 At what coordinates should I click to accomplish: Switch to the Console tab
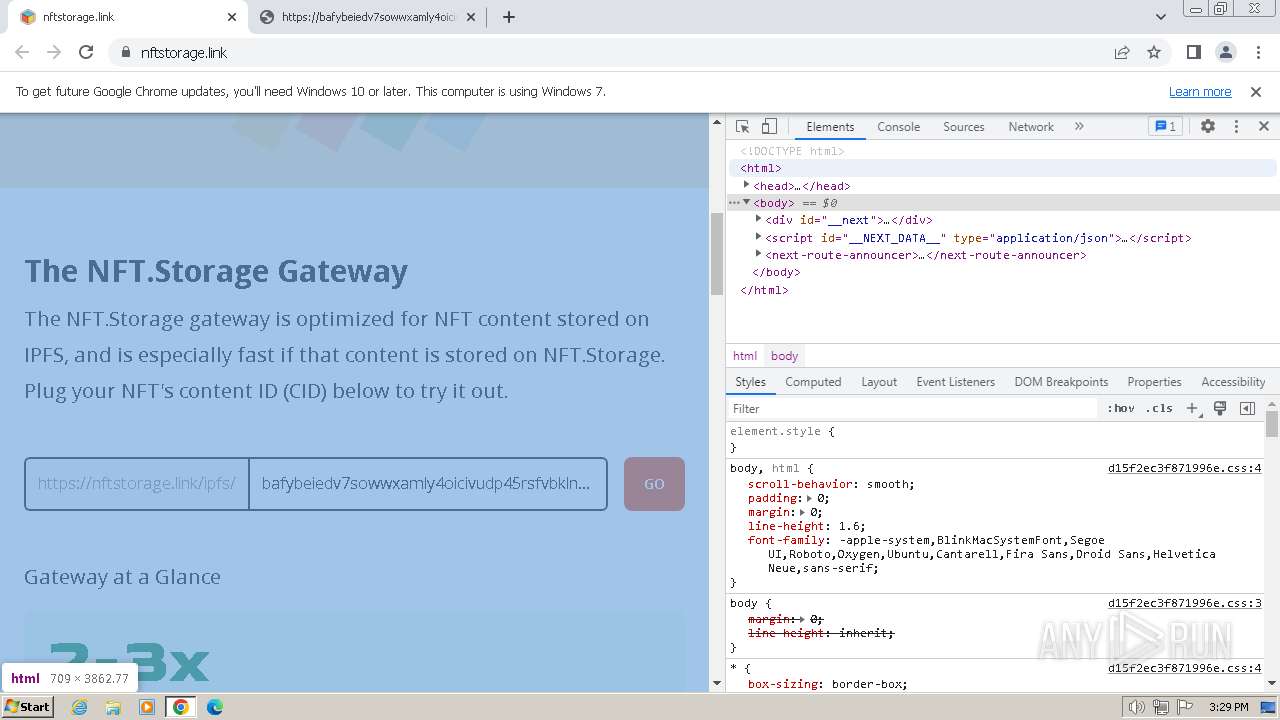[x=898, y=127]
